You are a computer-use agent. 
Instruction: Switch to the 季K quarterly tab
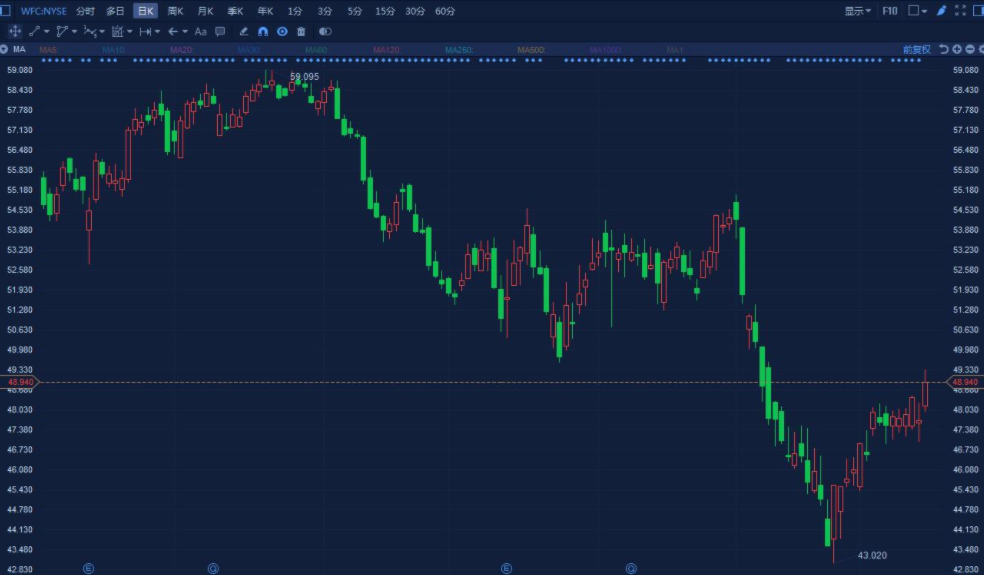[x=235, y=11]
